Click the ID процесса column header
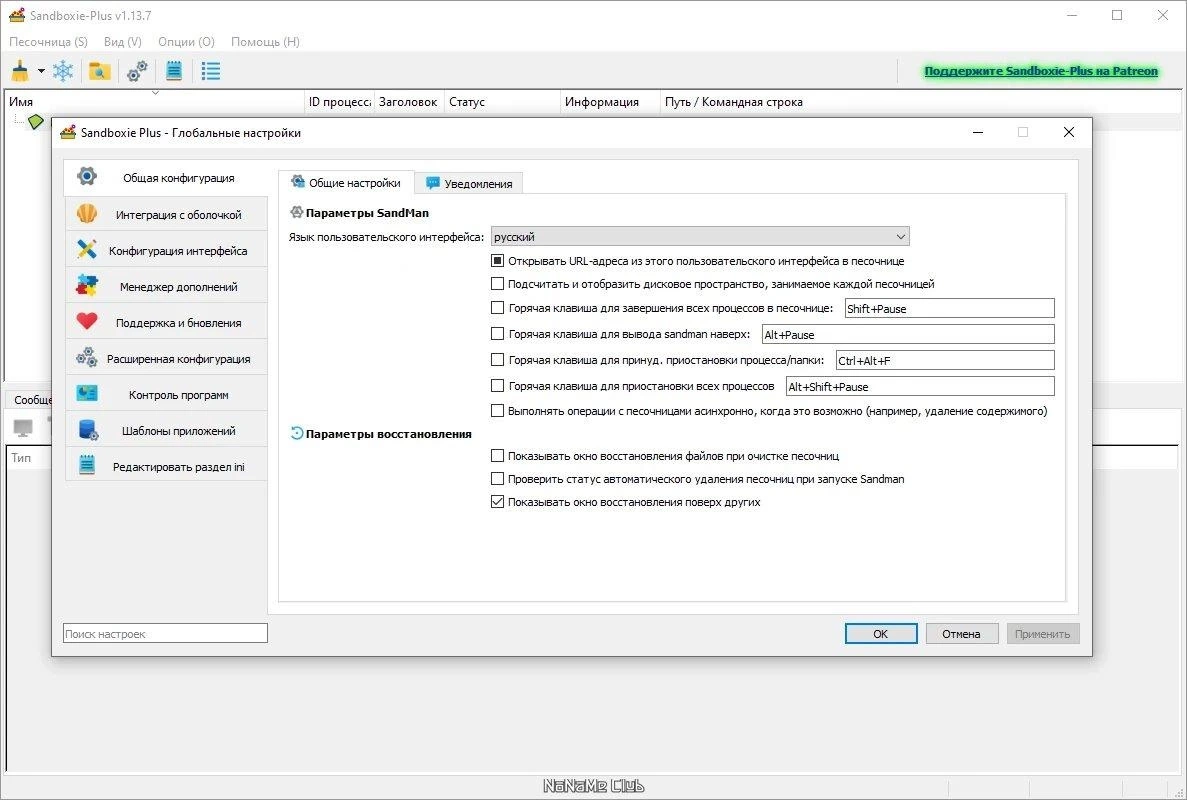The width and height of the screenshot is (1187, 800). click(x=339, y=101)
